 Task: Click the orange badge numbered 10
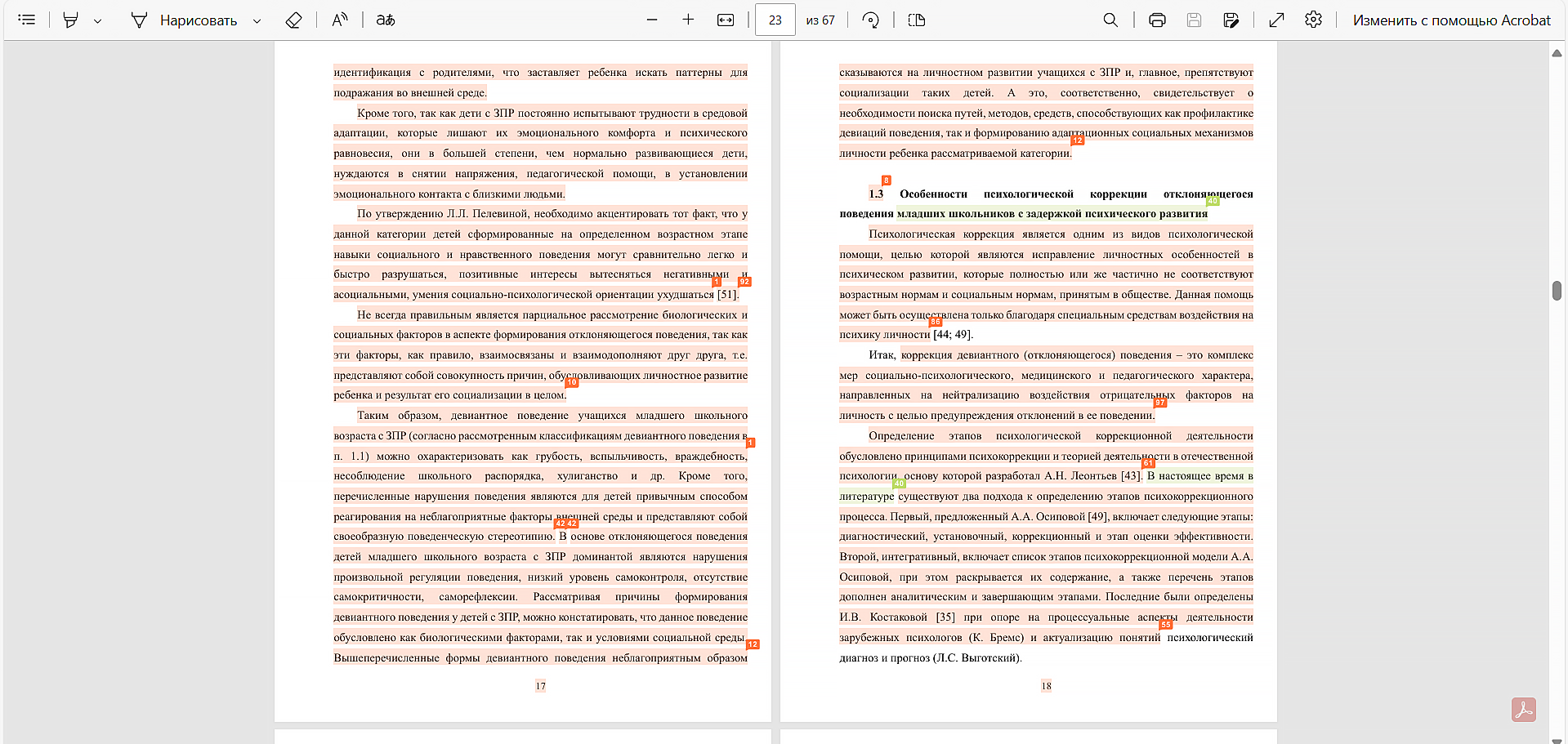click(571, 382)
